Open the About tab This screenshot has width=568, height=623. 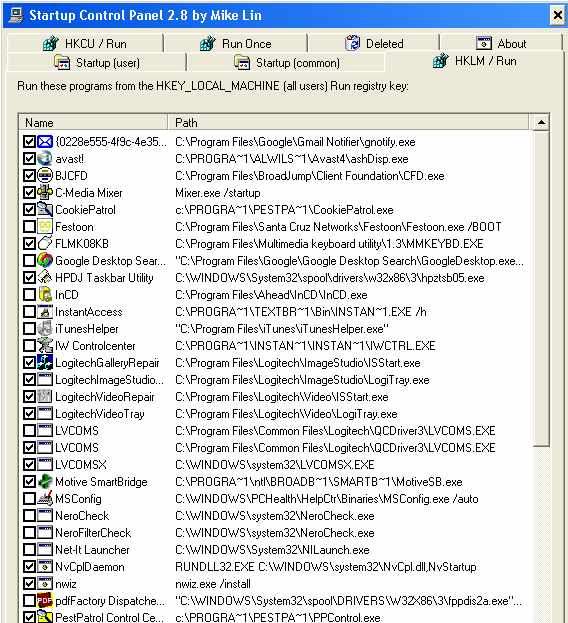pos(501,43)
